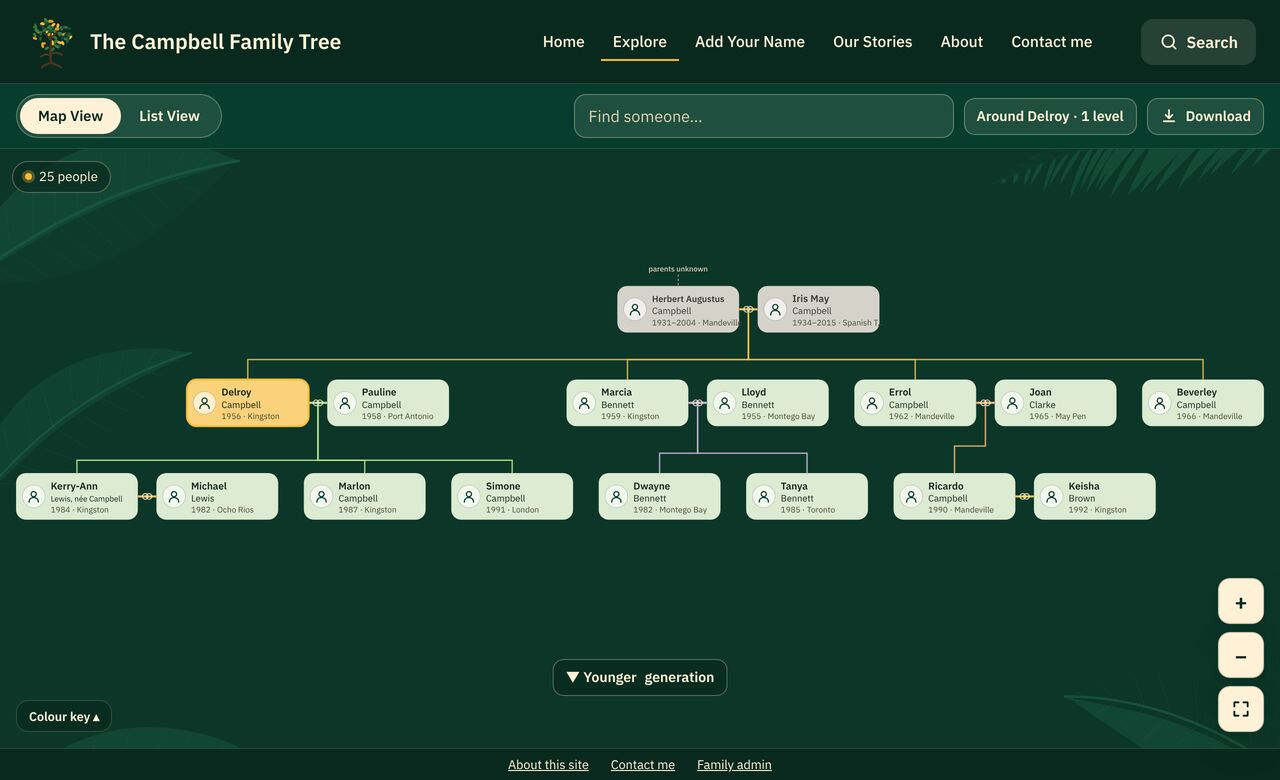Click the fit-to-screen fullscreen icon

pos(1241,709)
